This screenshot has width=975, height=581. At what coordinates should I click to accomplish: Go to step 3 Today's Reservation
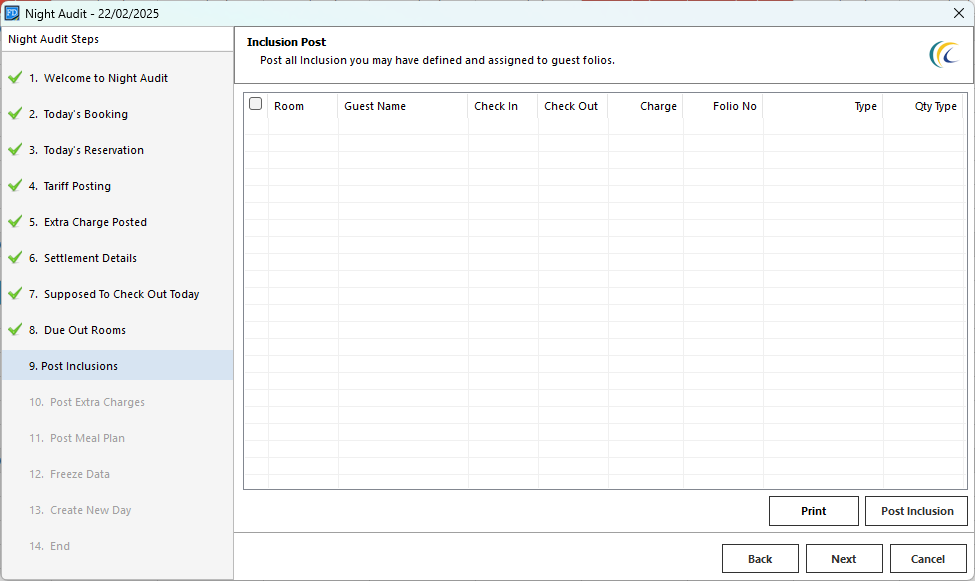pos(93,150)
